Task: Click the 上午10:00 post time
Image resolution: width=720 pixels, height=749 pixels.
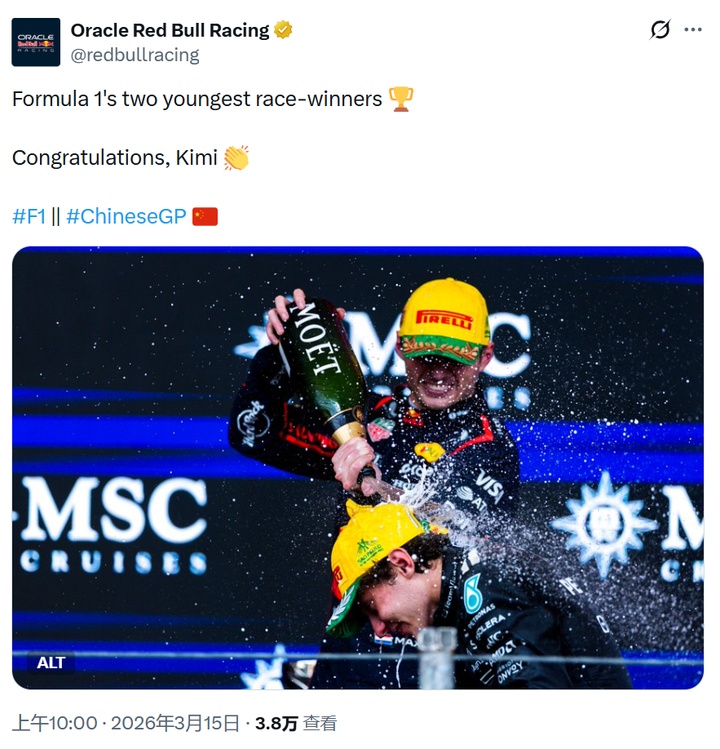Action: (x=54, y=723)
